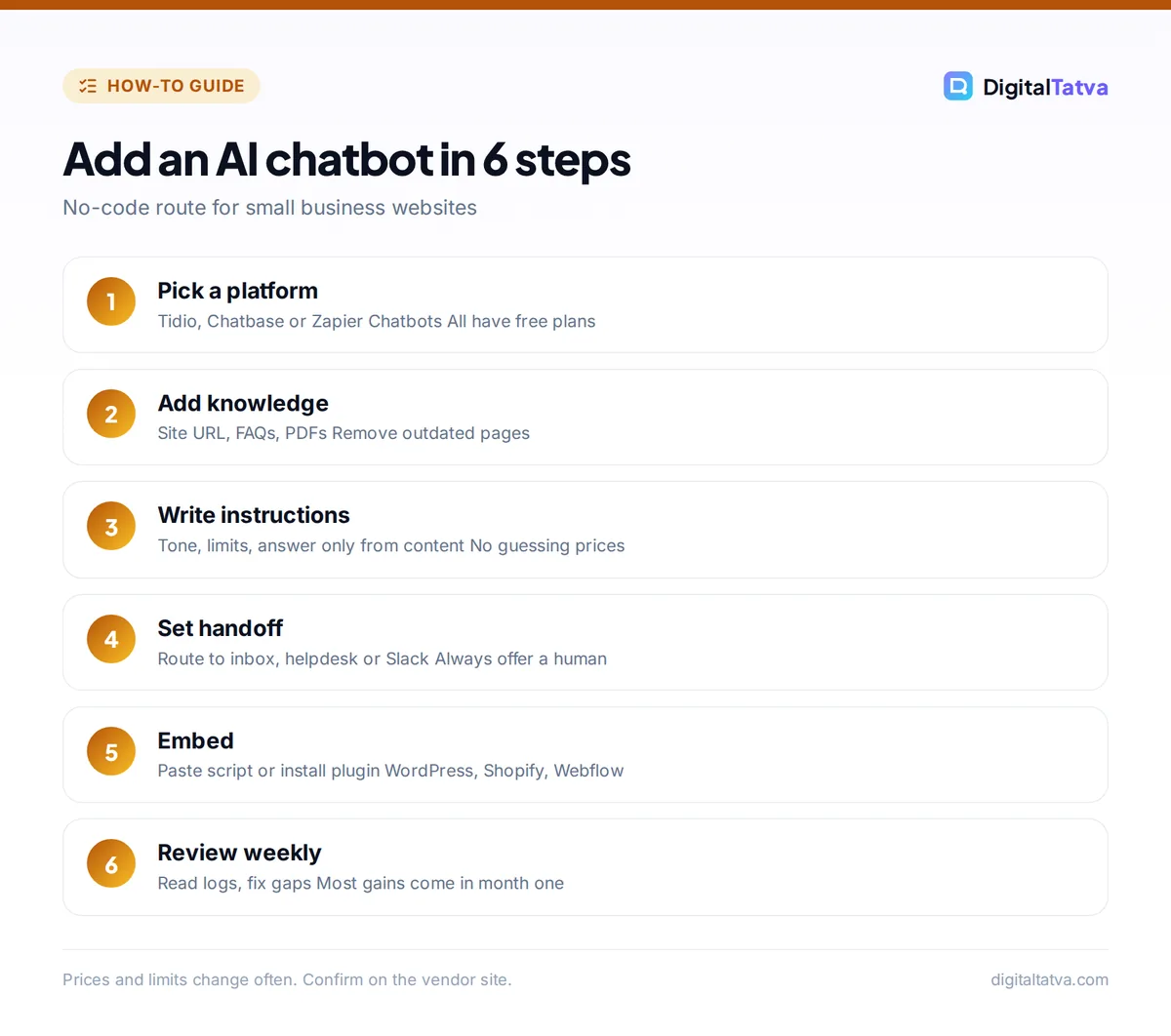The image size is (1171, 1036).
Task: Click the text "Read logs, fix gaps Most gains come in month one"
Action: tap(361, 883)
